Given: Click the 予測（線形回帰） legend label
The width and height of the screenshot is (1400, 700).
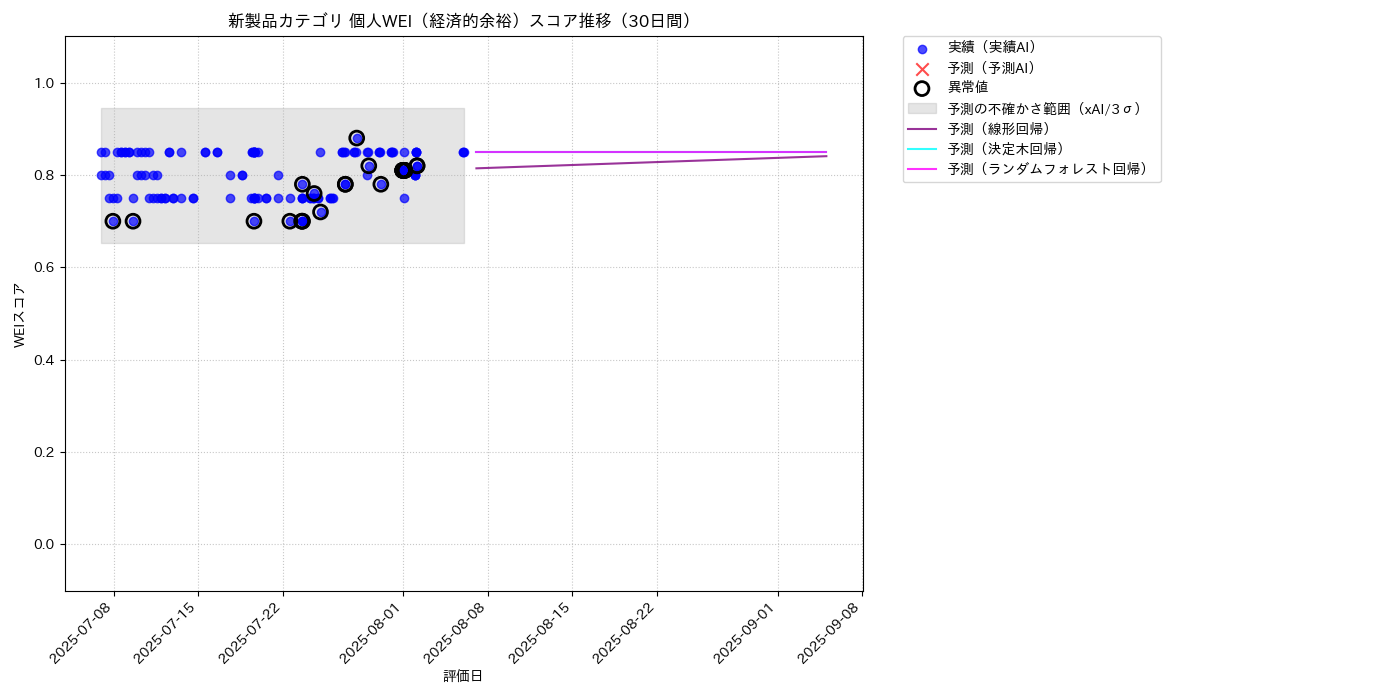Looking at the screenshot, I should (x=999, y=129).
